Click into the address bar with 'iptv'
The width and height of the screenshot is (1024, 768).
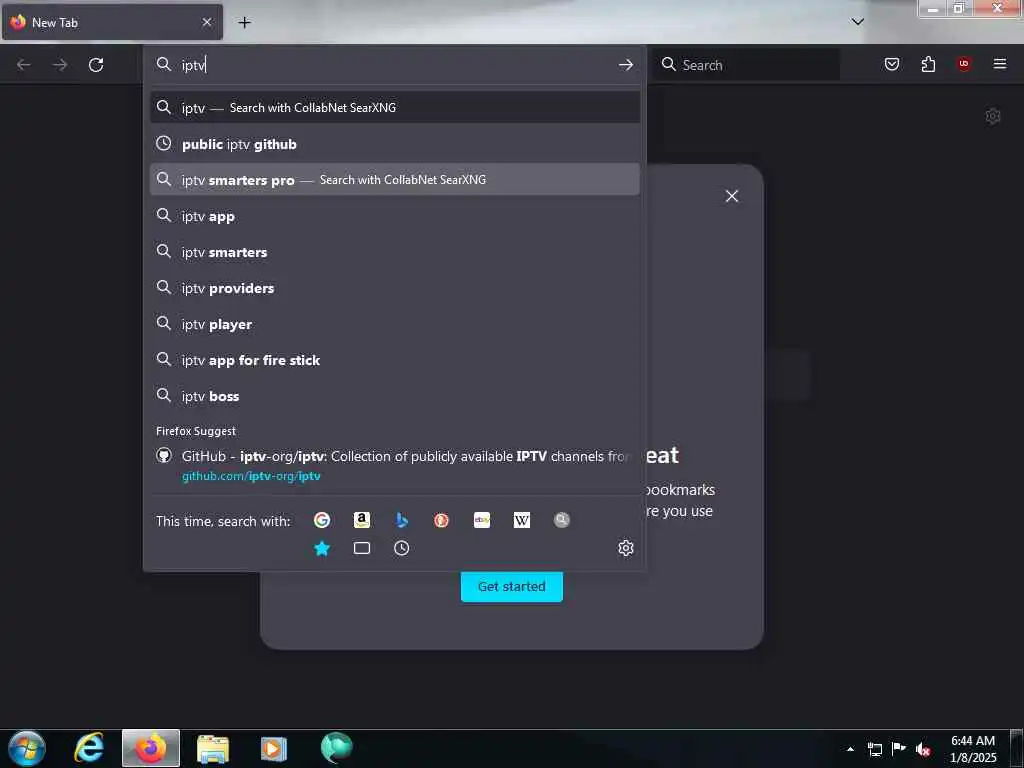(x=392, y=65)
